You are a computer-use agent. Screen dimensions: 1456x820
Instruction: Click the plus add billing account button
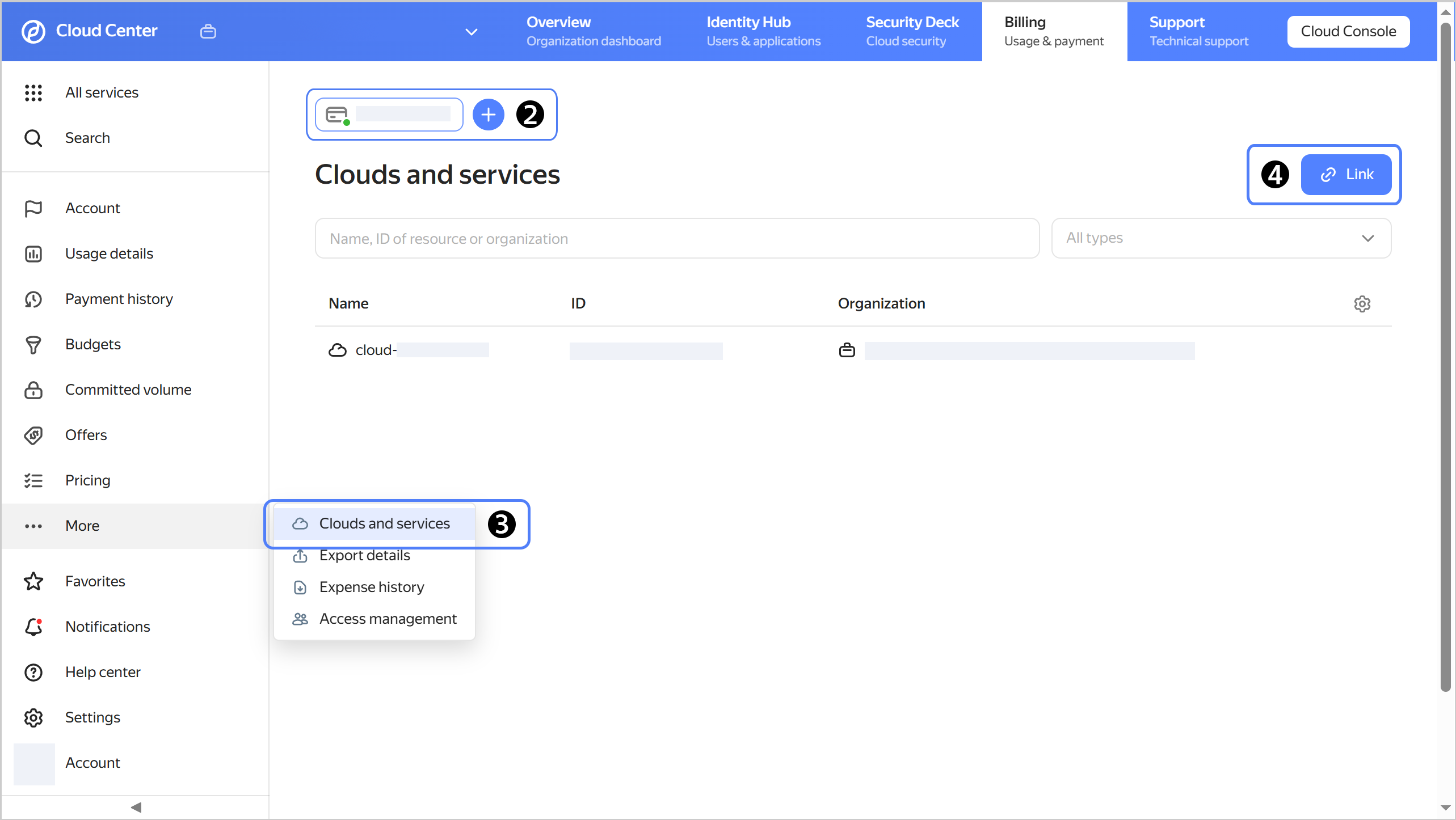point(488,115)
